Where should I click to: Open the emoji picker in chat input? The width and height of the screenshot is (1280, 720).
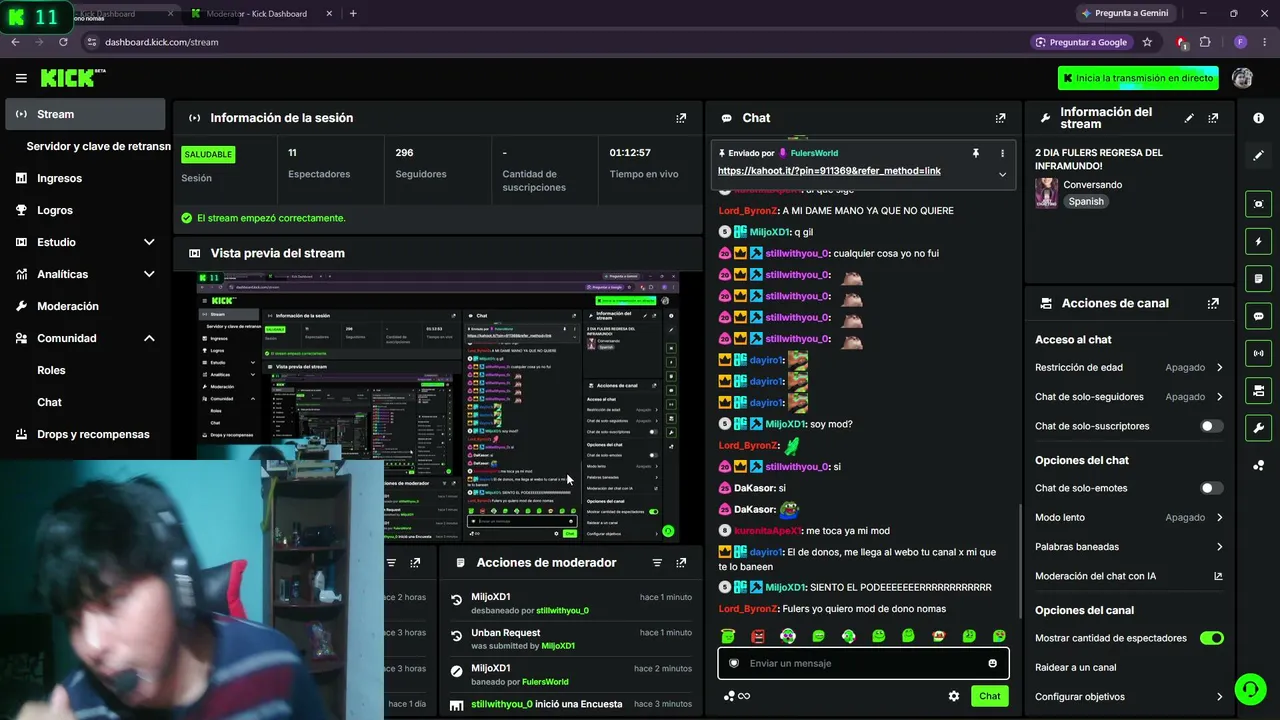(992, 663)
